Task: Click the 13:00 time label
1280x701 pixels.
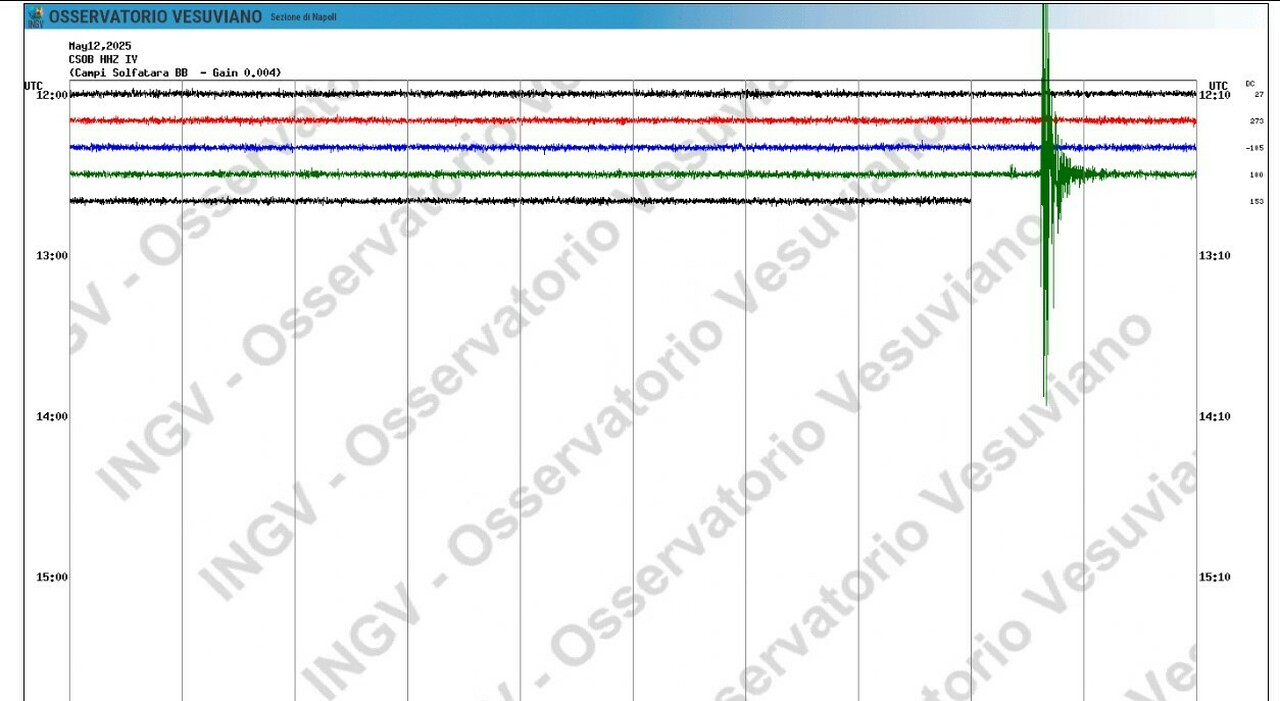Action: 51,256
